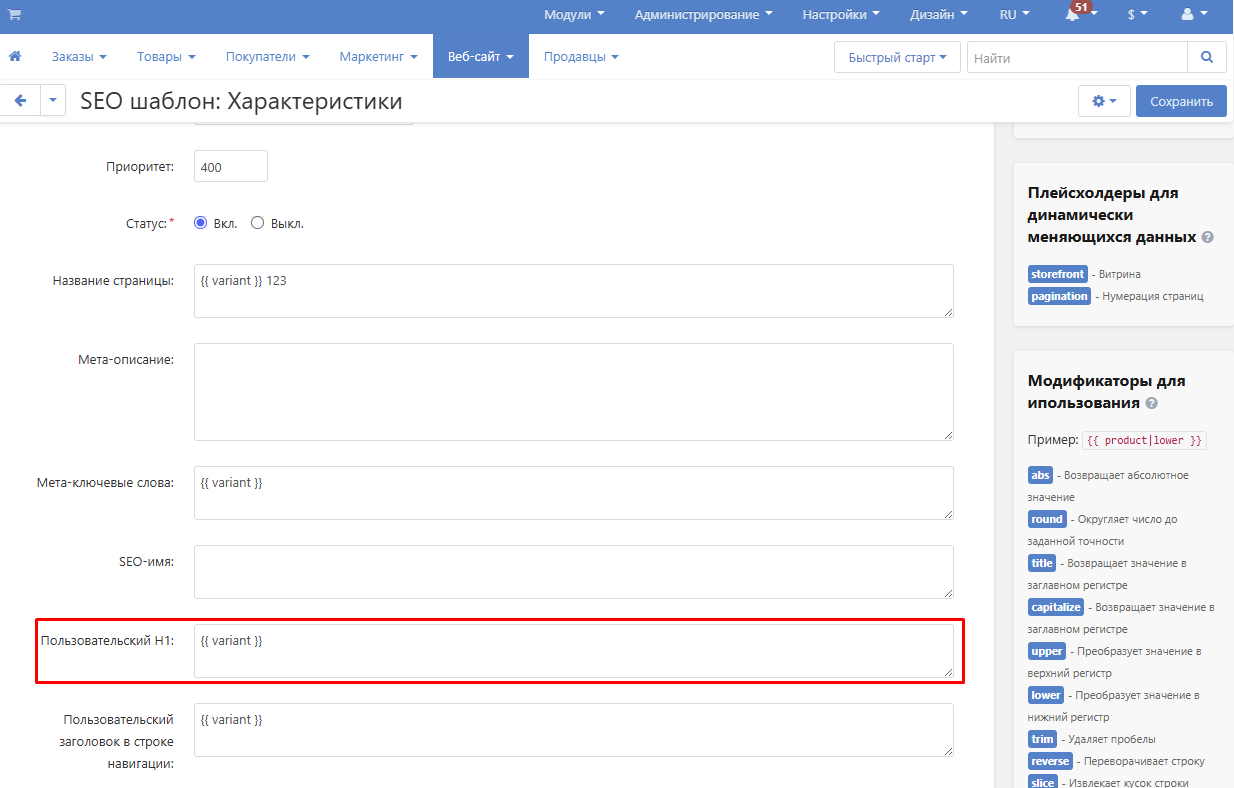Expand the Быстрый старт dropdown

(x=897, y=57)
